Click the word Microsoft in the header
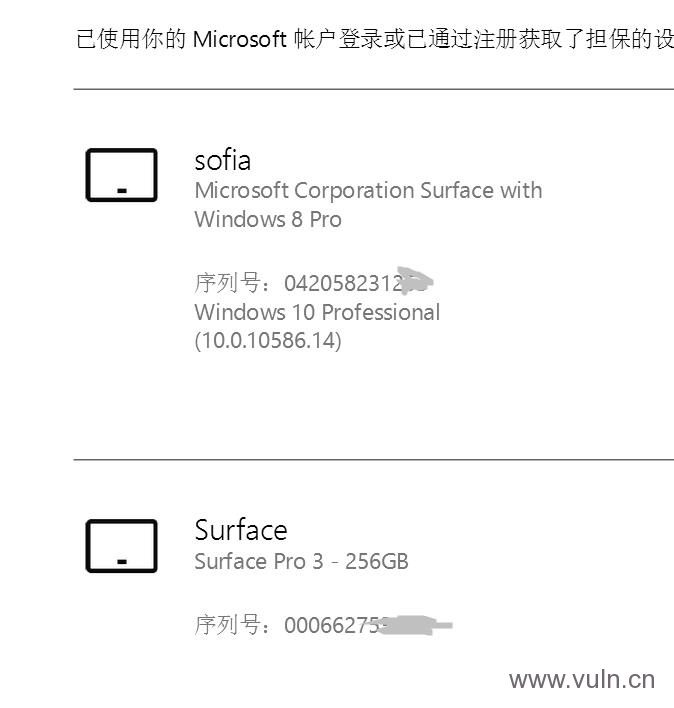The height and width of the screenshot is (708, 674). pos(240,39)
